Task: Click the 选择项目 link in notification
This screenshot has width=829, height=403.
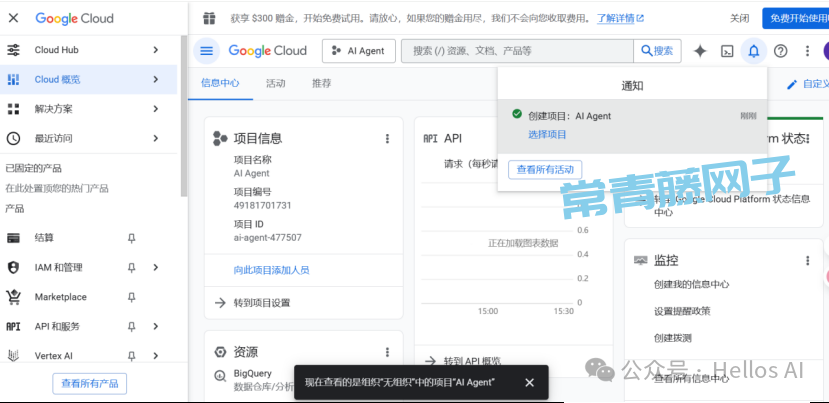Action: pos(547,134)
